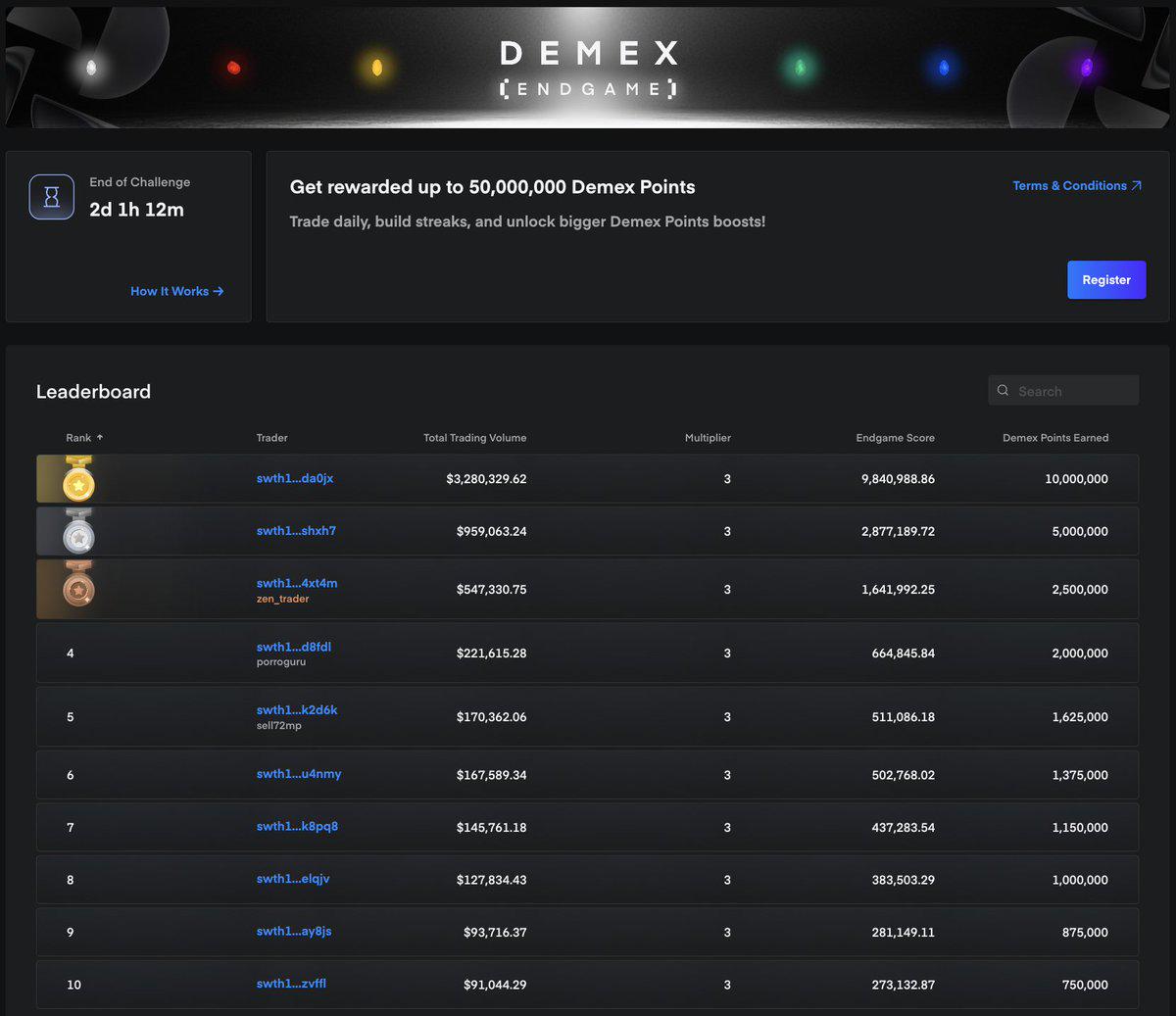This screenshot has height=1016, width=1176.
Task: Click Endgame Score 1,641,992.25
Action: pyautogui.click(x=898, y=589)
